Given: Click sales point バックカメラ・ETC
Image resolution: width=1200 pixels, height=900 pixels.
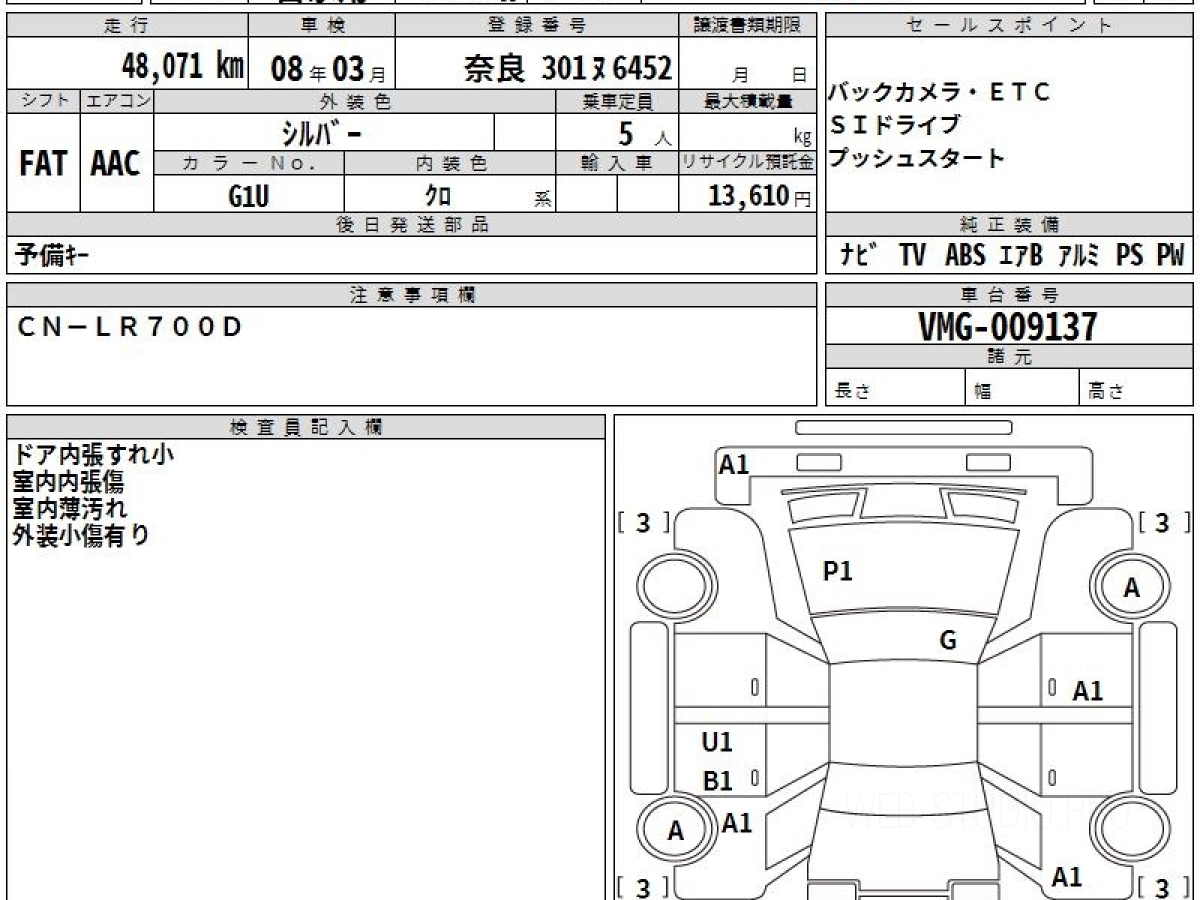Looking at the screenshot, I should coord(940,93).
